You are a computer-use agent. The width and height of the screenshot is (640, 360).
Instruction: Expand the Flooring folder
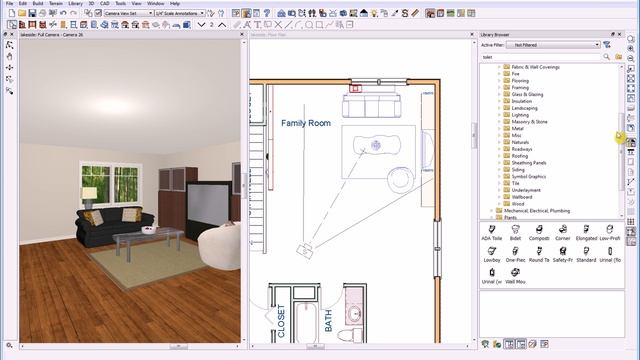[x=499, y=81]
